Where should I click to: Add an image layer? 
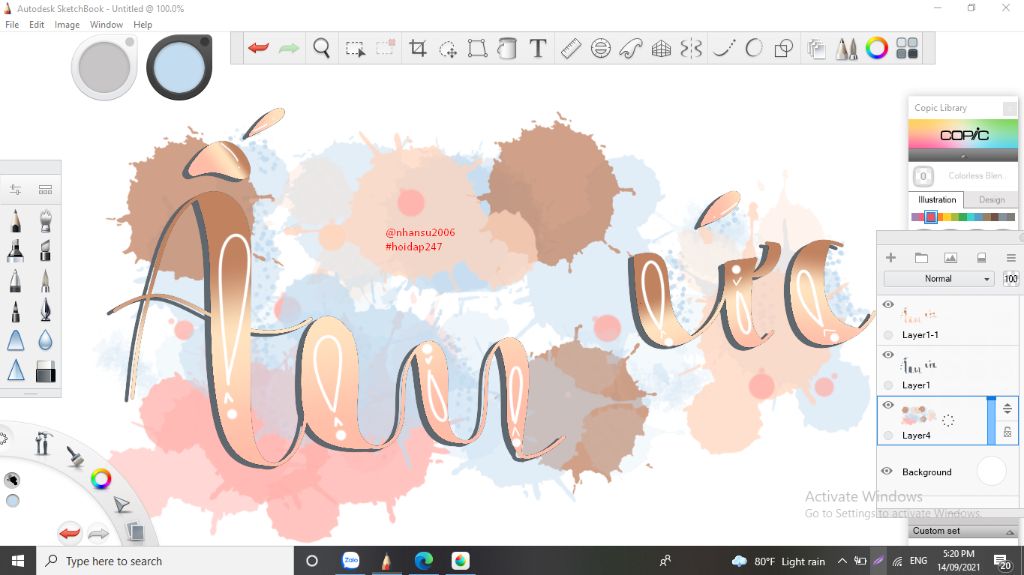coord(950,257)
